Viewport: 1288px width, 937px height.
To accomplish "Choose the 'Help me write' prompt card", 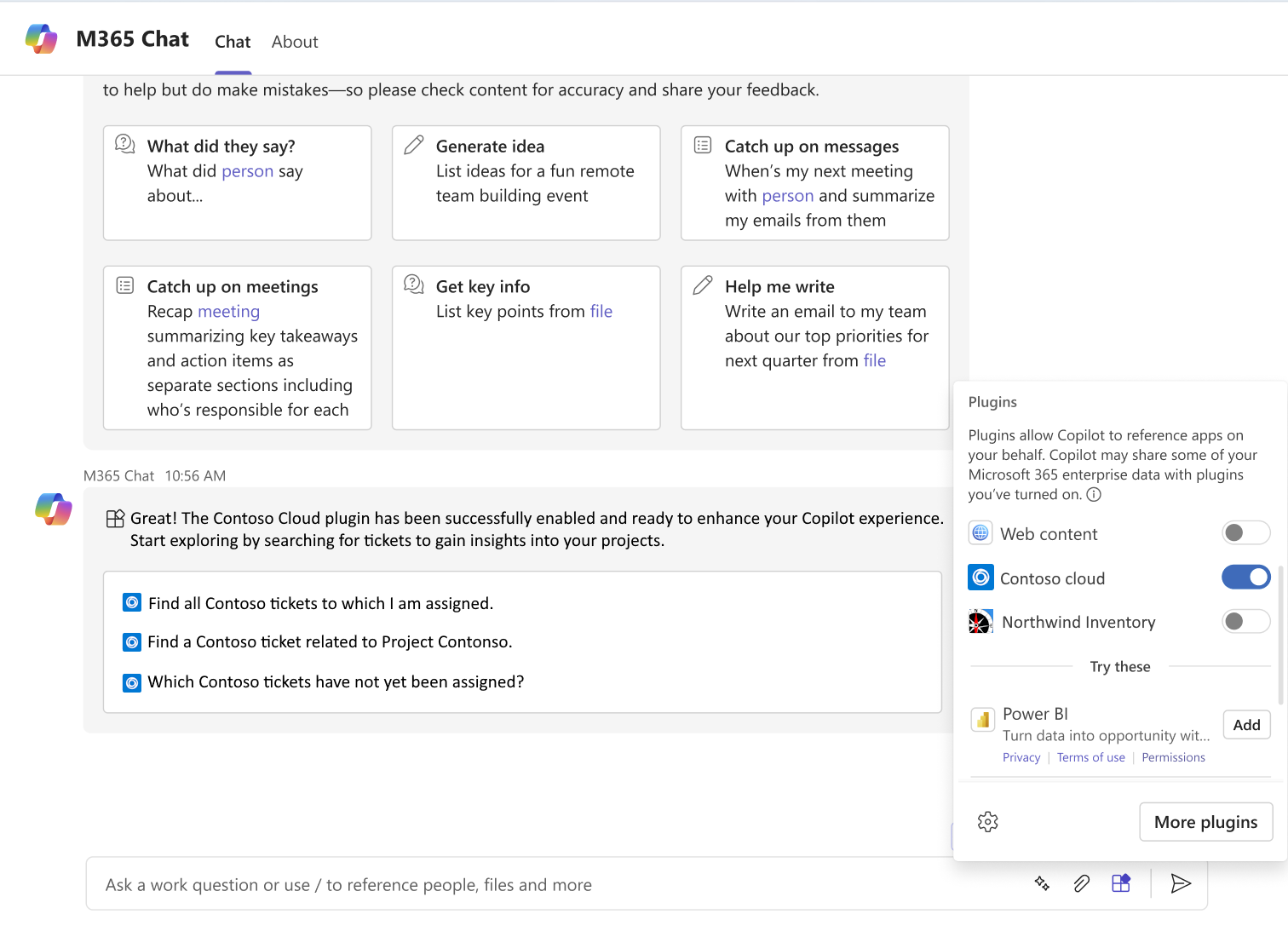I will [x=814, y=348].
